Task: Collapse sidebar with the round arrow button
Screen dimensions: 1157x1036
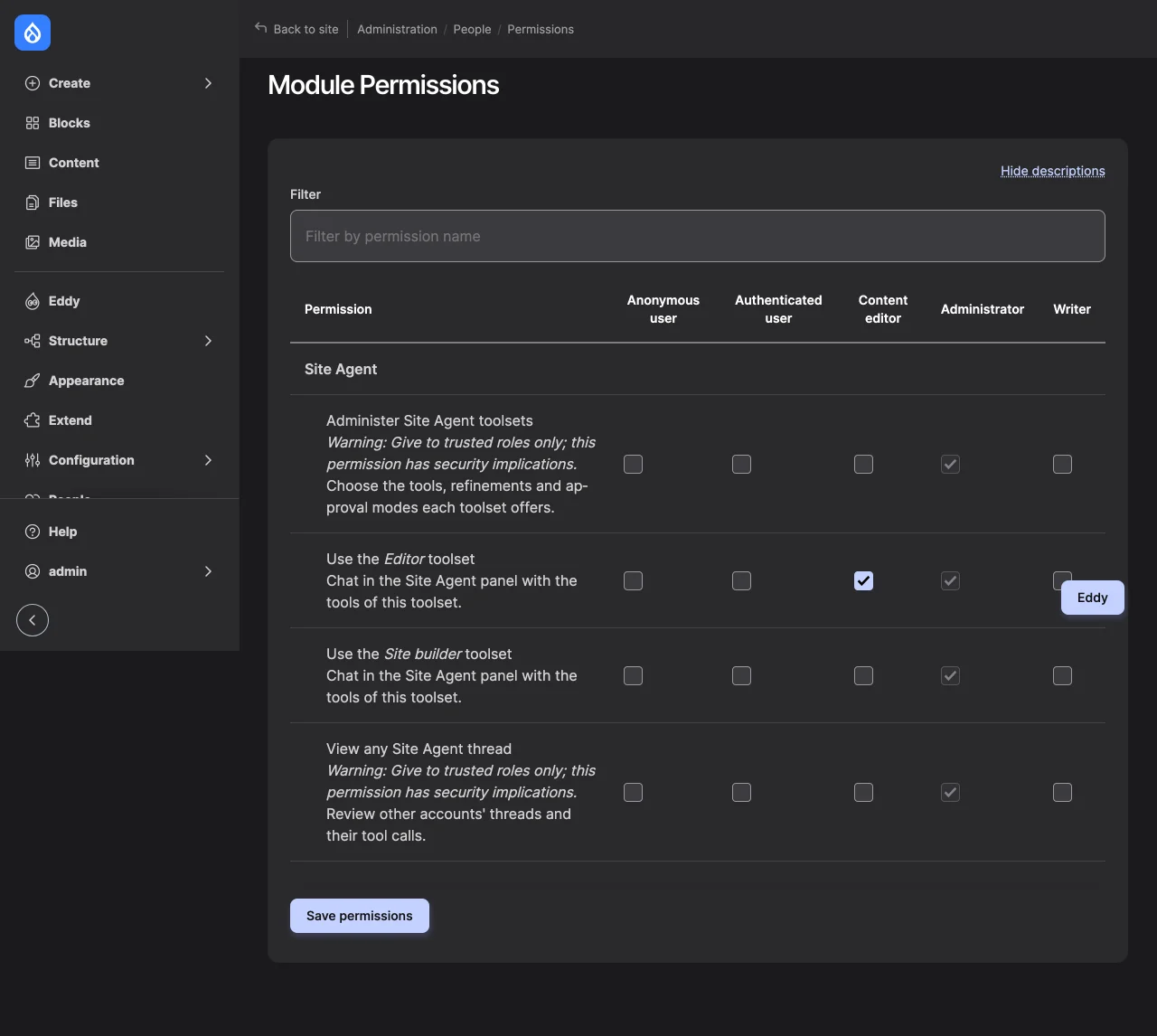Action: click(x=33, y=620)
